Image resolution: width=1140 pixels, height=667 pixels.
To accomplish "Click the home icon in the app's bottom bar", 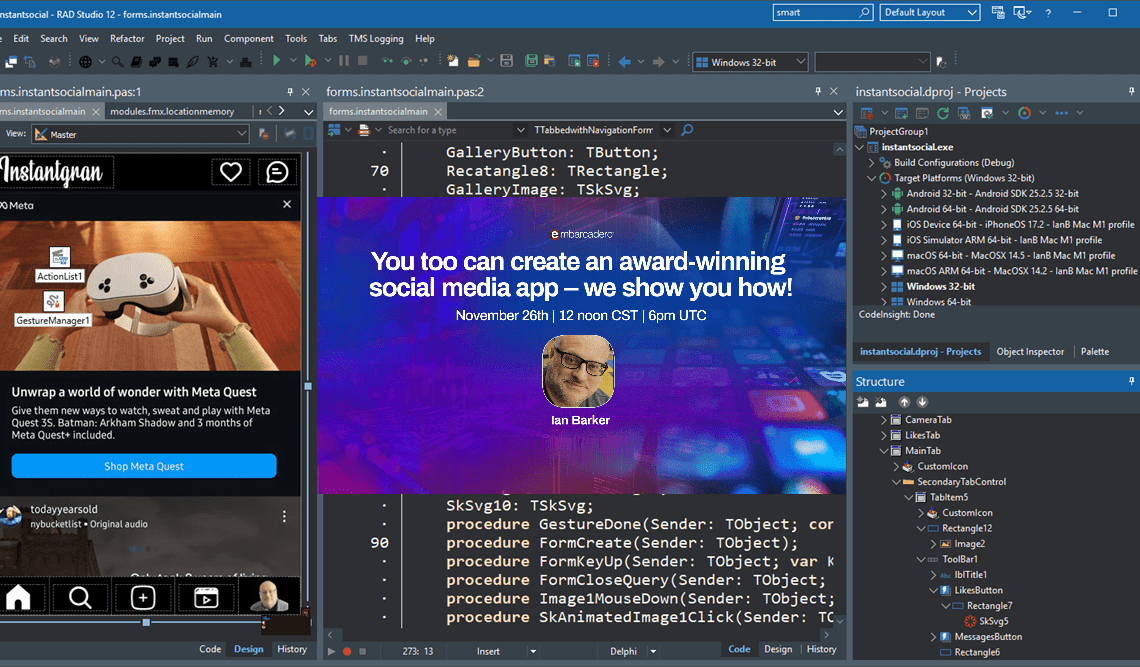I will pos(18,597).
